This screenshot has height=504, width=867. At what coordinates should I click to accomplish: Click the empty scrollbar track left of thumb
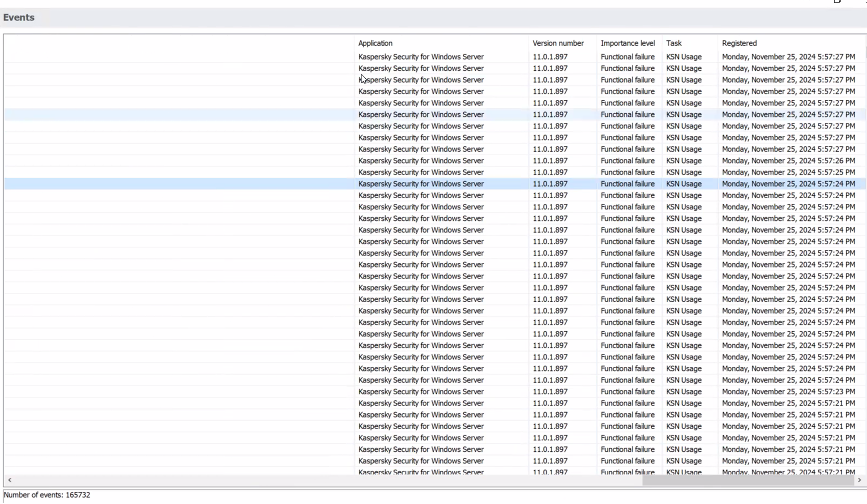click(300, 481)
